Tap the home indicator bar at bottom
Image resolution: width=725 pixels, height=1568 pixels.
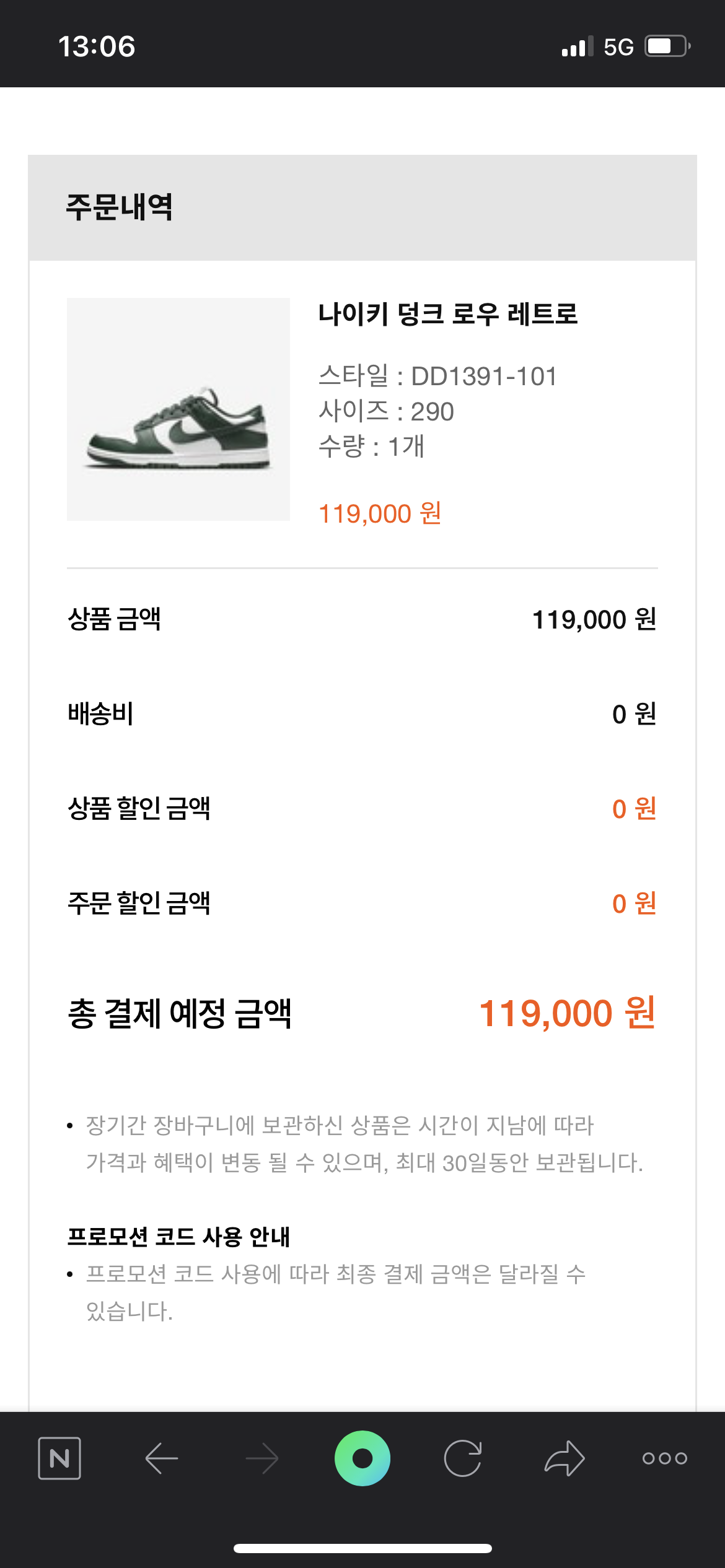point(362,1548)
